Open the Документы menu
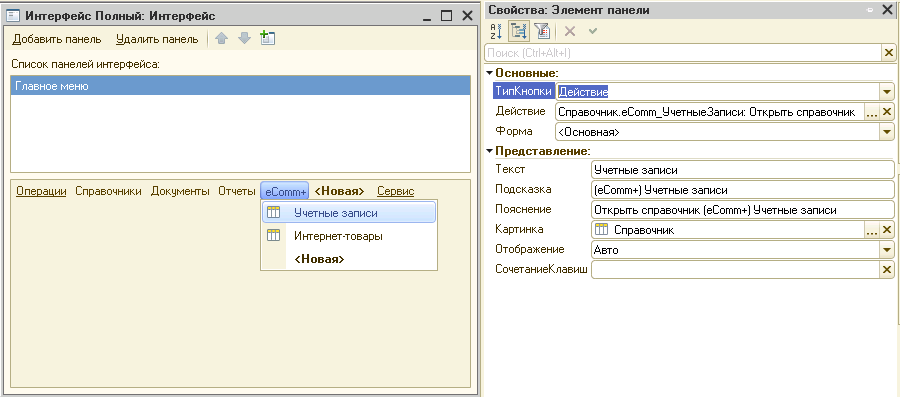 pos(180,191)
